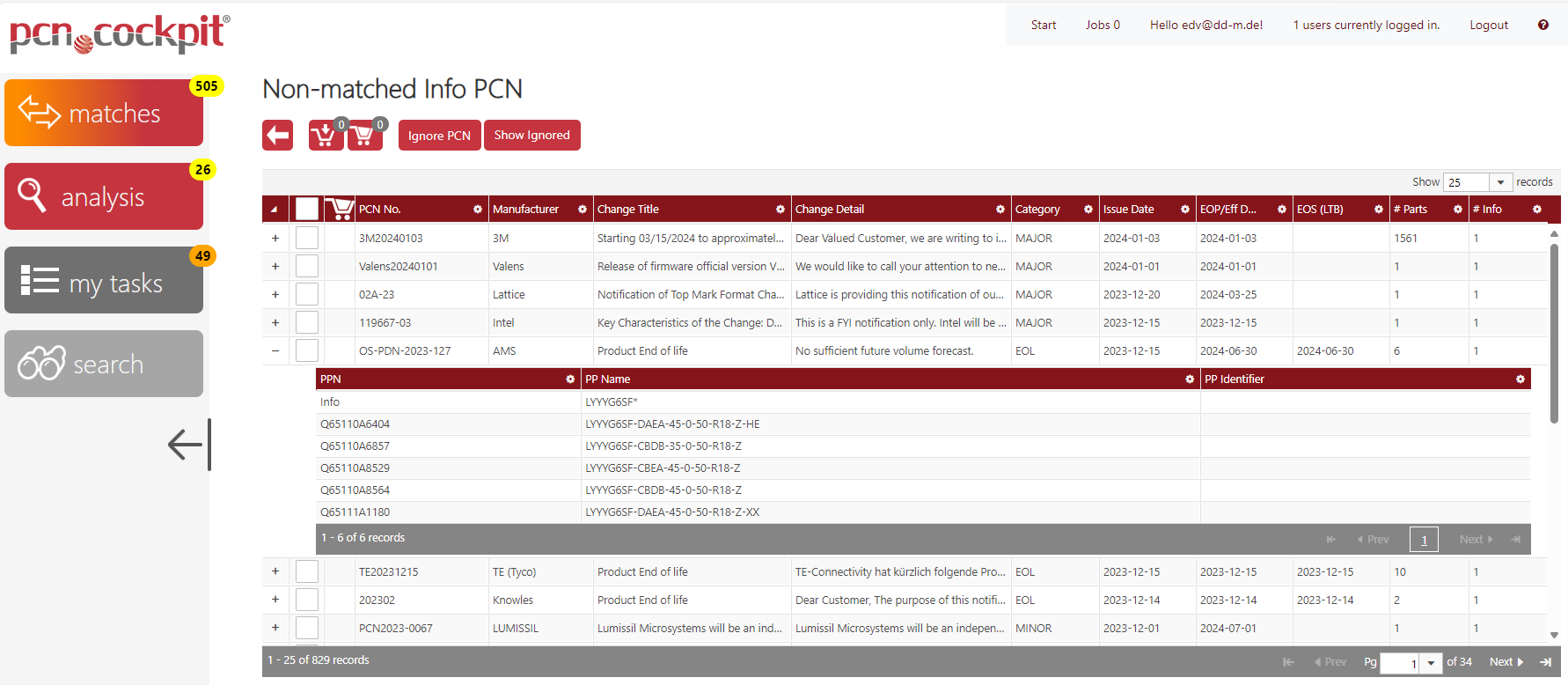Check the box for row 02A-23
The width and height of the screenshot is (1568, 685).
(307, 294)
